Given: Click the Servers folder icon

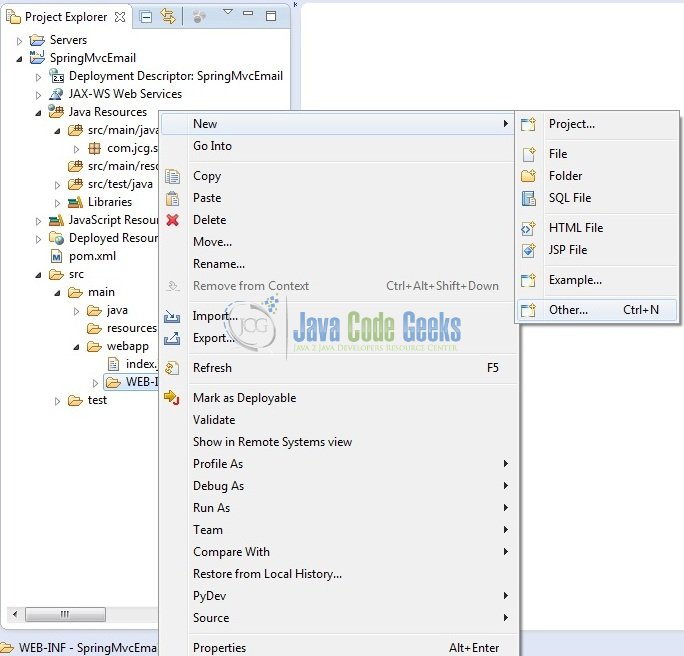Looking at the screenshot, I should (37, 40).
